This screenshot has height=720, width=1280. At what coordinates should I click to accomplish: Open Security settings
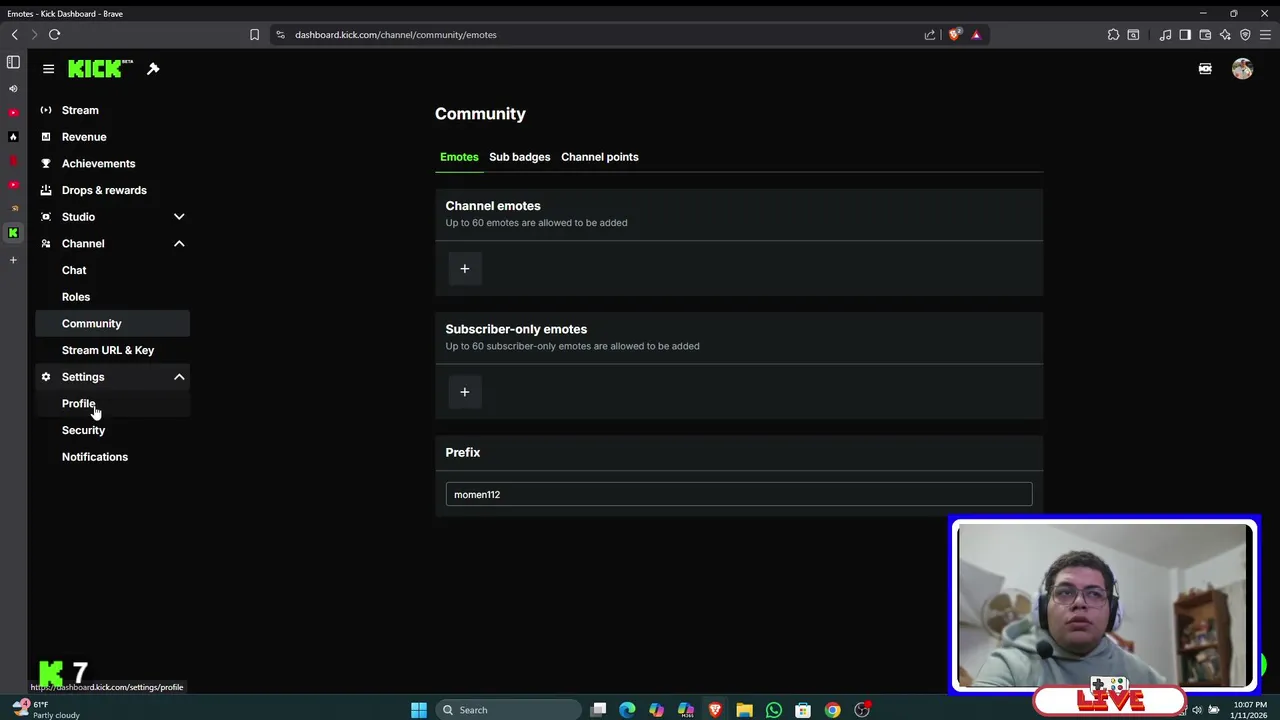click(x=112, y=430)
